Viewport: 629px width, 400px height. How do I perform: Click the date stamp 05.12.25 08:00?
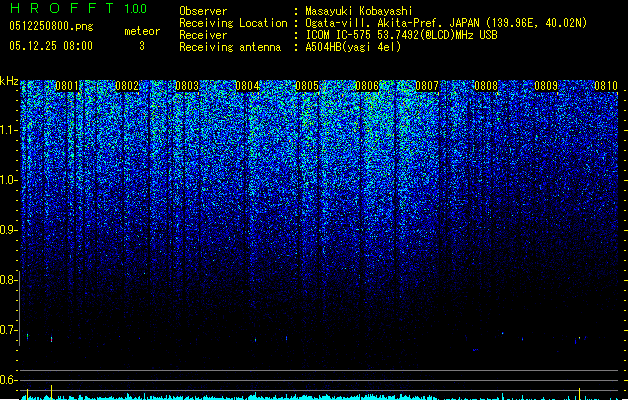51,46
